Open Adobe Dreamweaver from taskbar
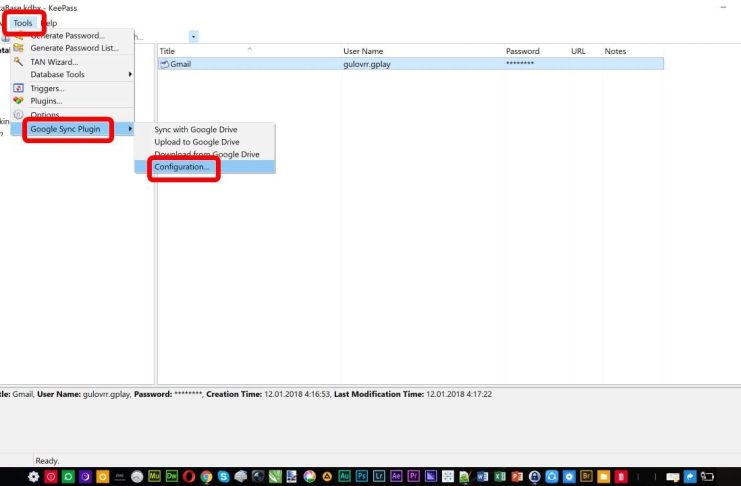The image size is (741, 486). [x=172, y=476]
